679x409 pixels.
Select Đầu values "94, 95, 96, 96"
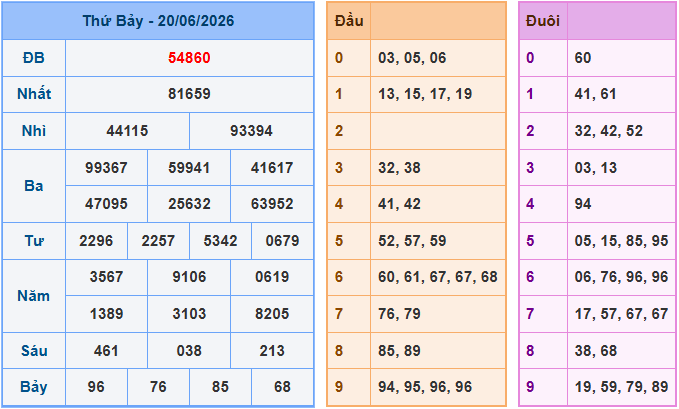click(x=425, y=387)
